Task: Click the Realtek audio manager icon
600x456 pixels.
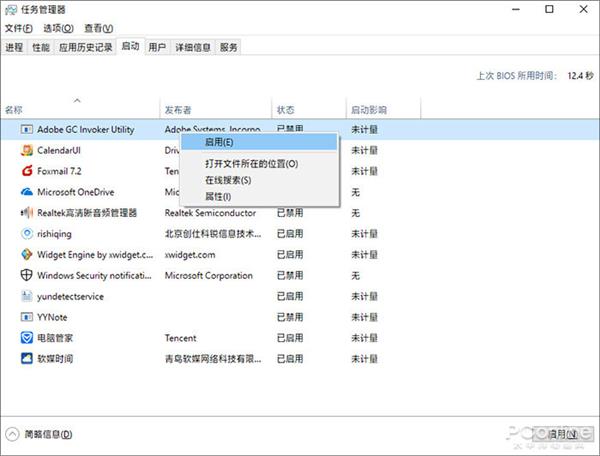Action: point(26,213)
